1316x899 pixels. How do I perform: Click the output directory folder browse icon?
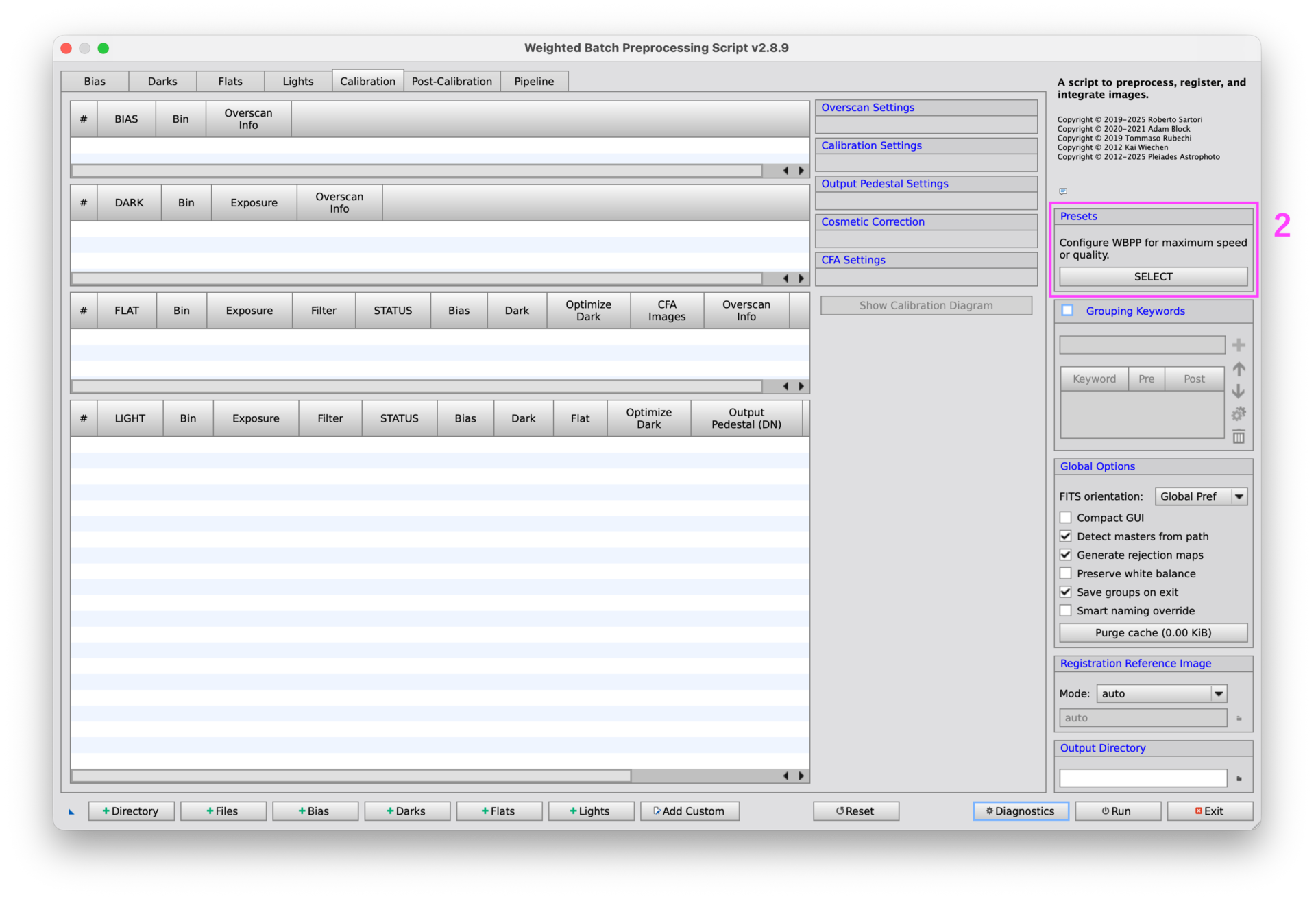coord(1239,778)
